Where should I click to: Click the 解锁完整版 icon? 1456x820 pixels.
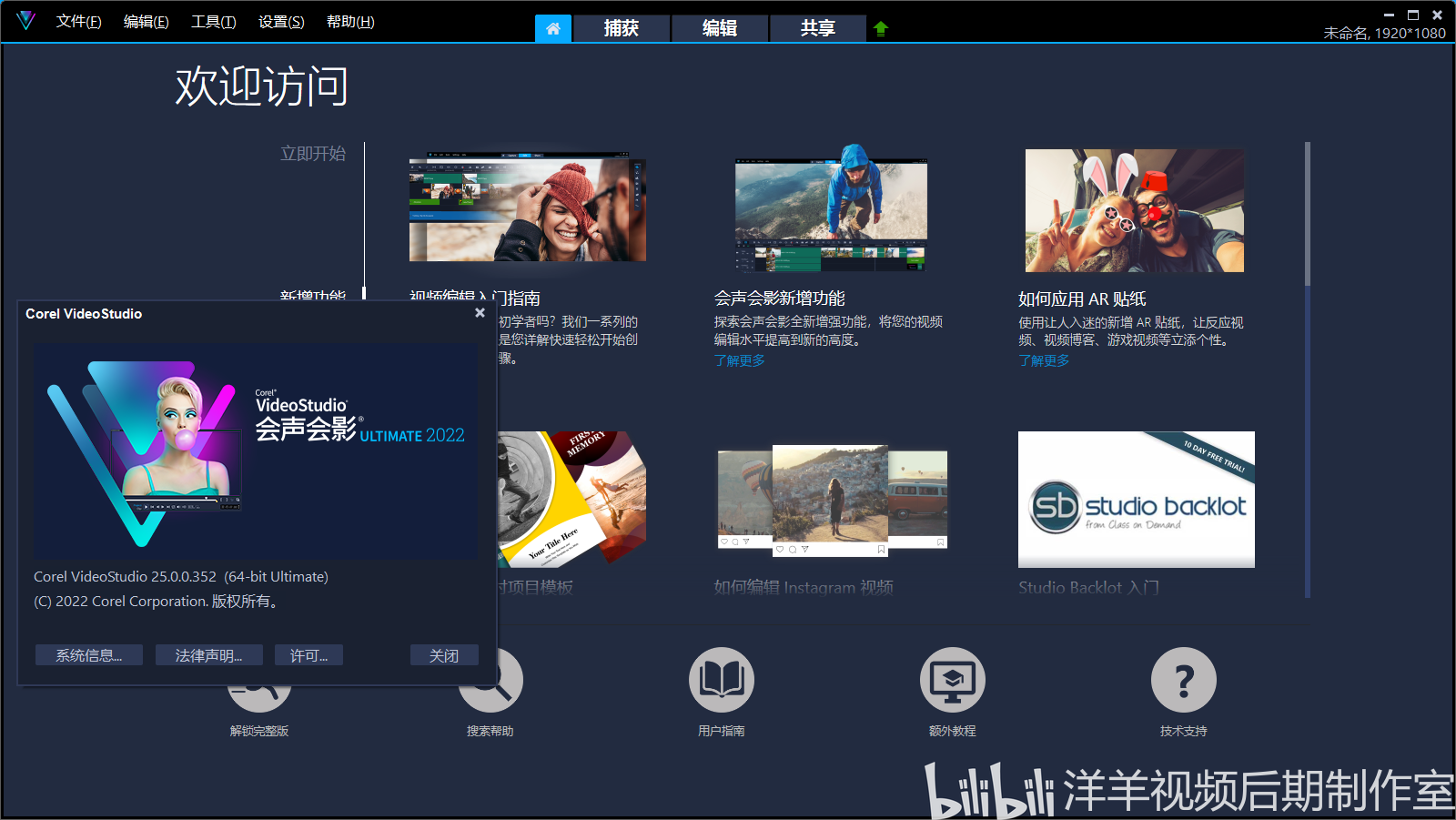click(x=259, y=699)
